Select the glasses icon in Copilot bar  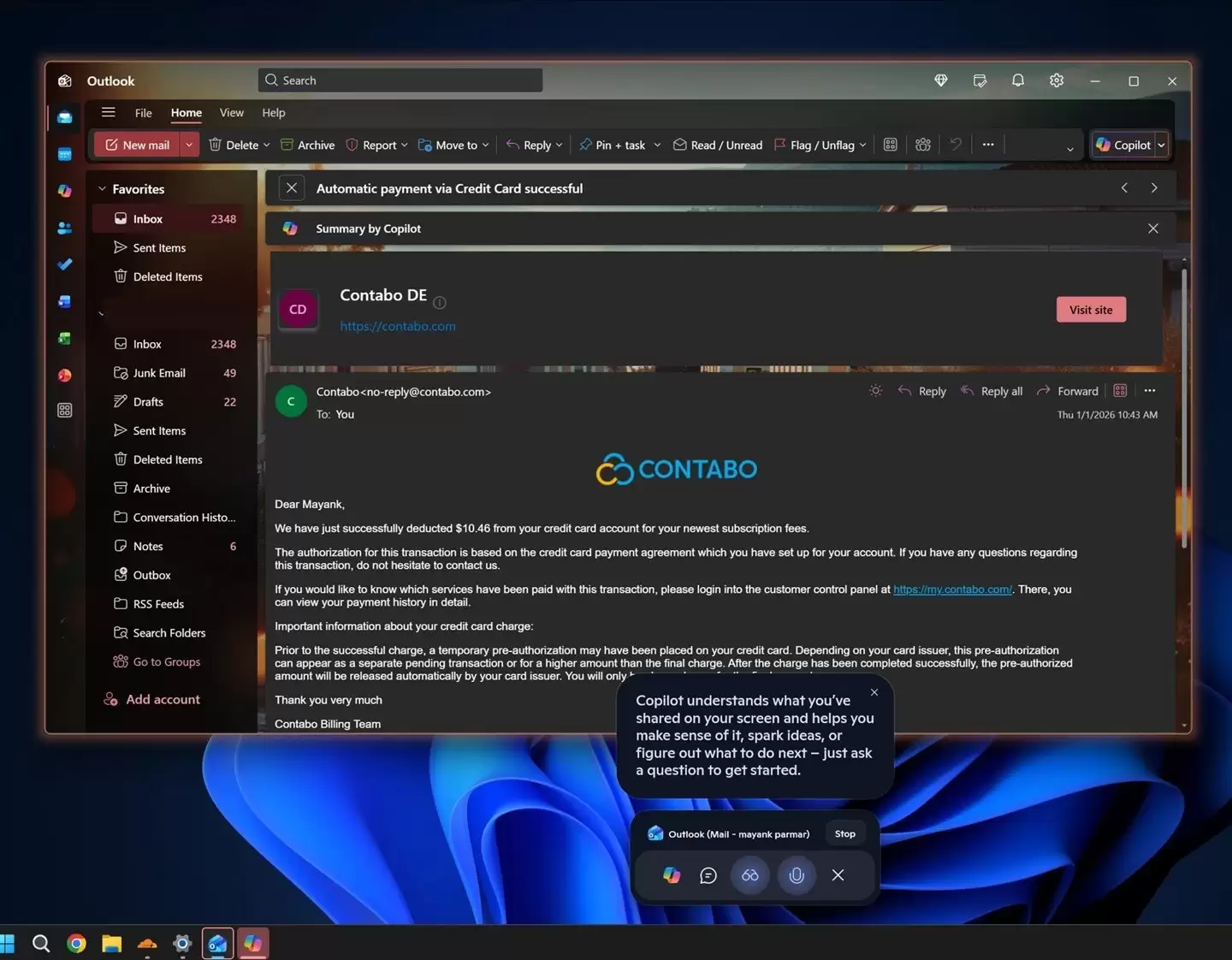[x=750, y=875]
